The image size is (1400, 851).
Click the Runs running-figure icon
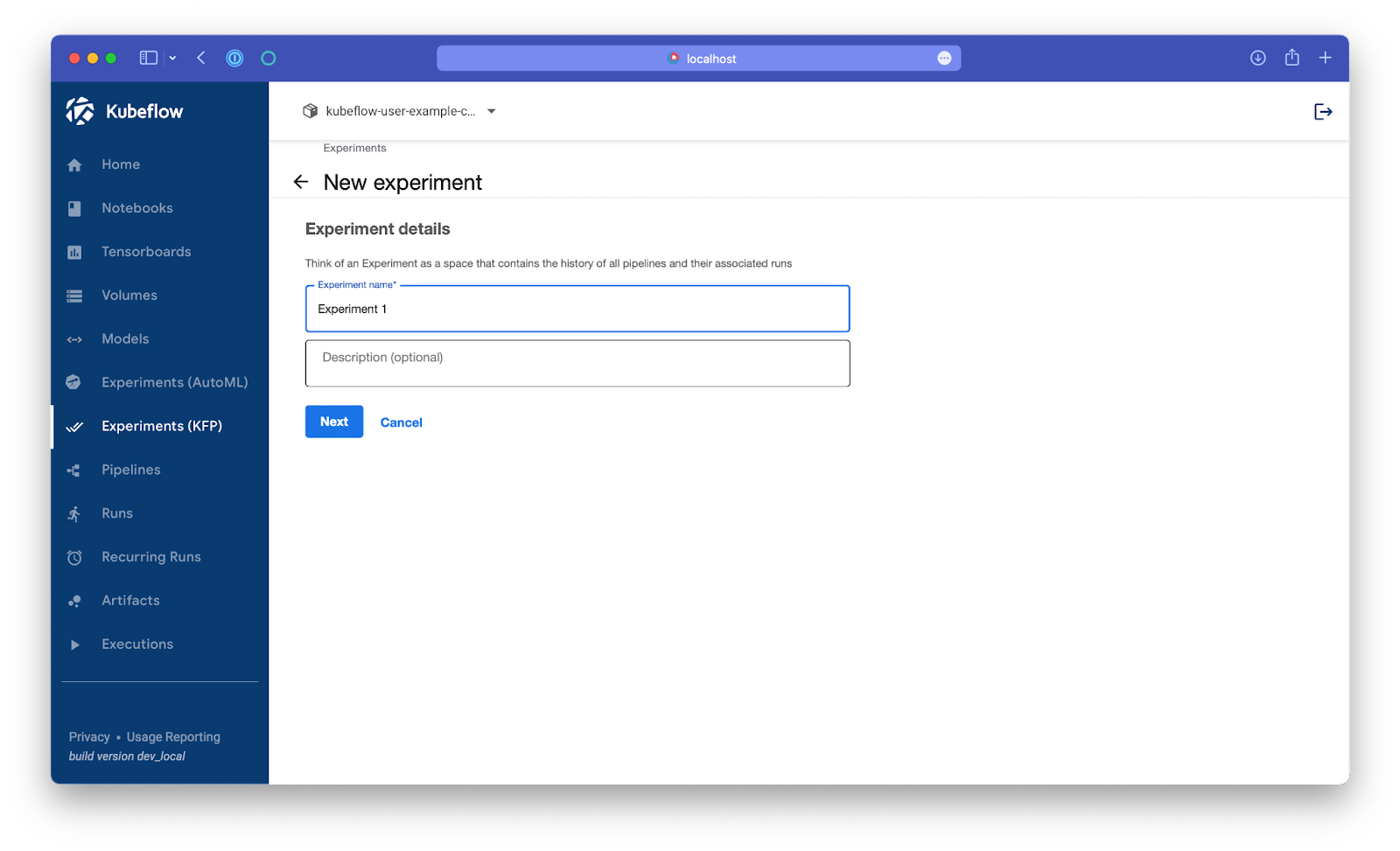pos(74,514)
